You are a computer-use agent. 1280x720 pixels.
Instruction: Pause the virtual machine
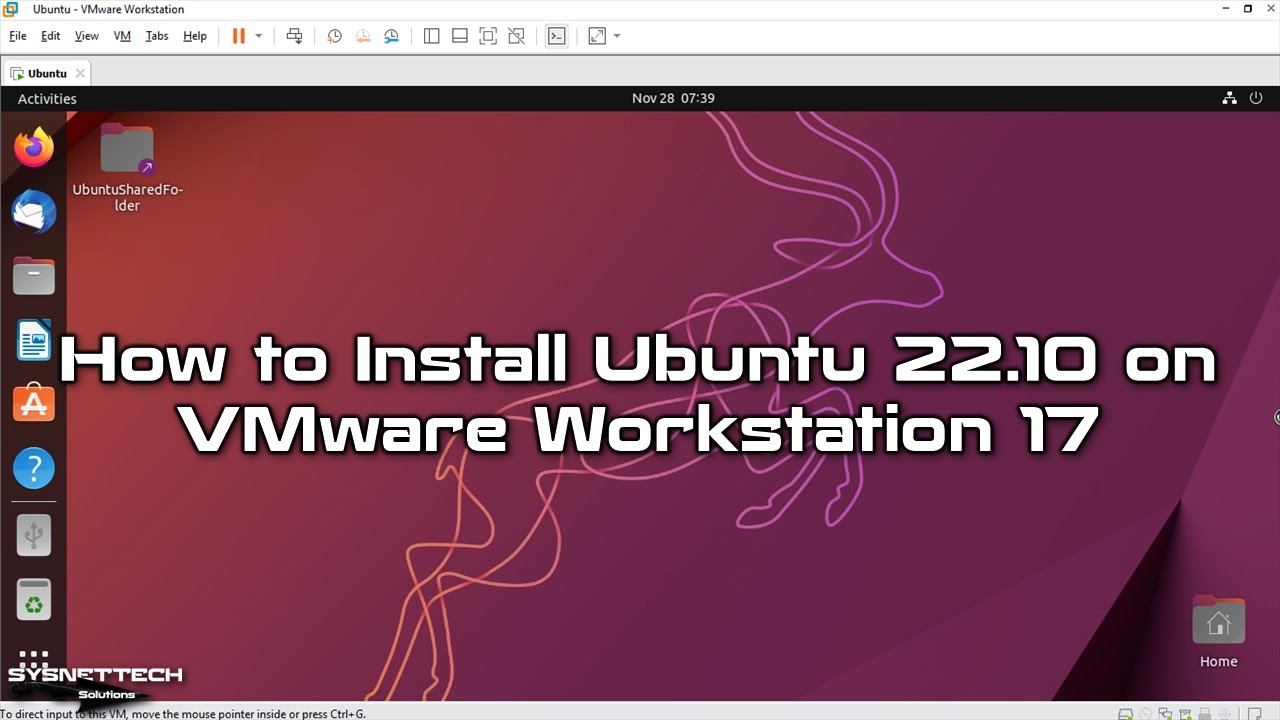tap(239, 36)
